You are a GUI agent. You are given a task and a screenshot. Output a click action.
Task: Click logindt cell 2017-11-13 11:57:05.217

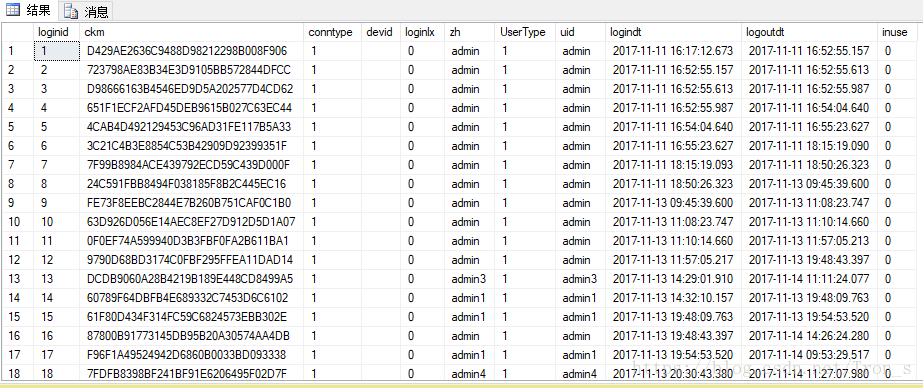673,260
